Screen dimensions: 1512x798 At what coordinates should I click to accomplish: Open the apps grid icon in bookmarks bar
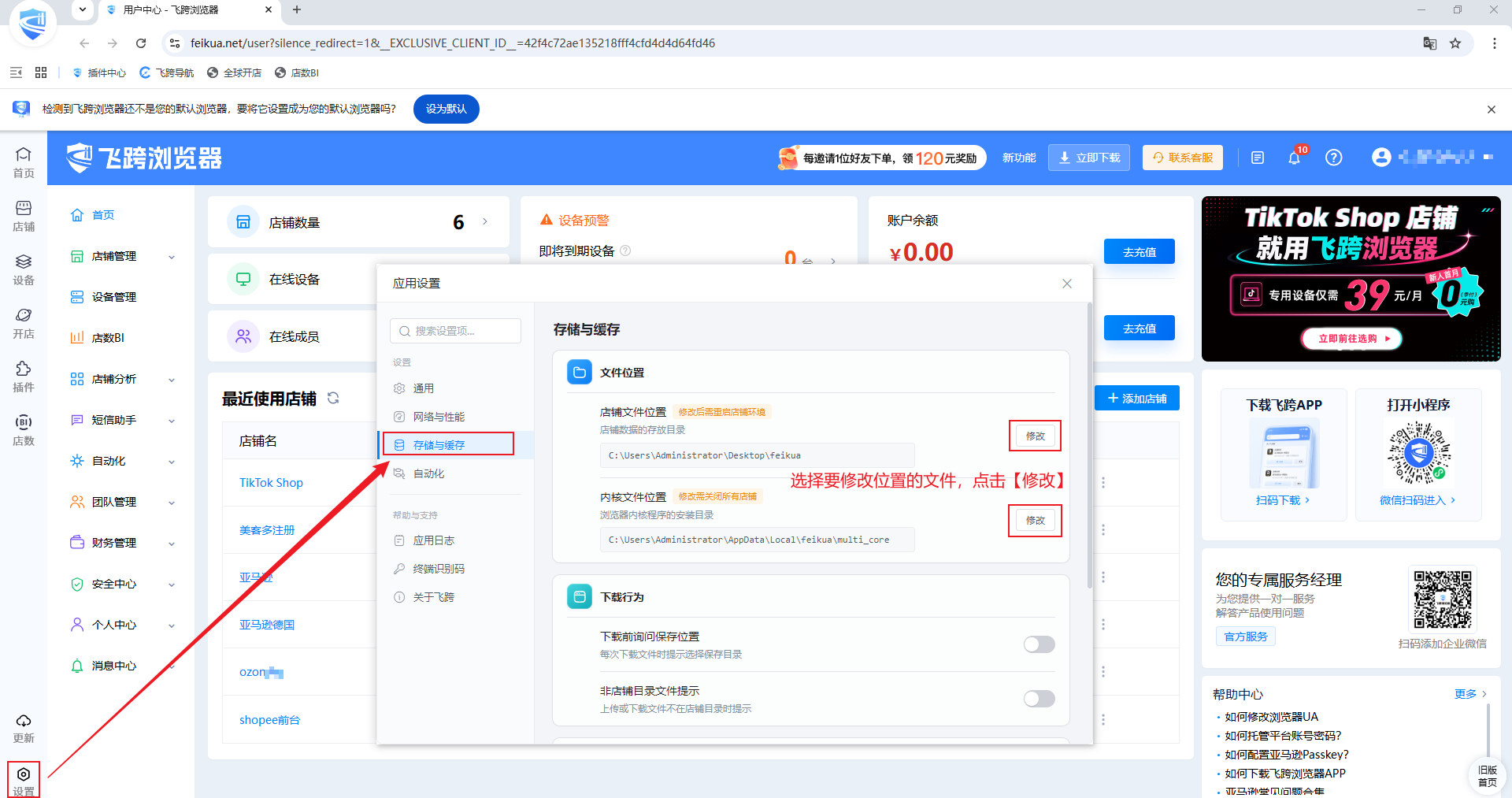[41, 72]
